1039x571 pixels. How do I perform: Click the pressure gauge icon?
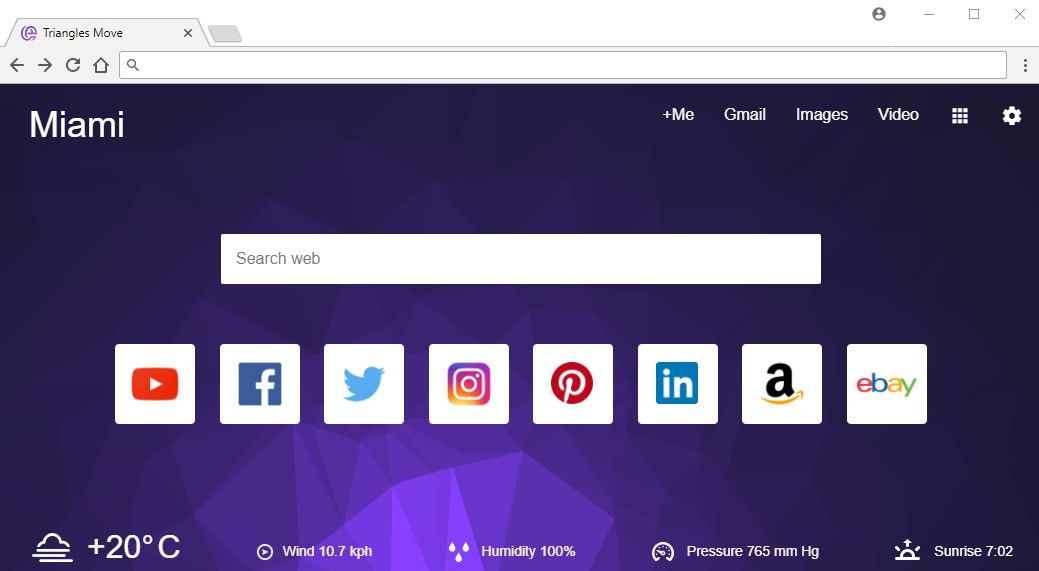click(x=663, y=551)
